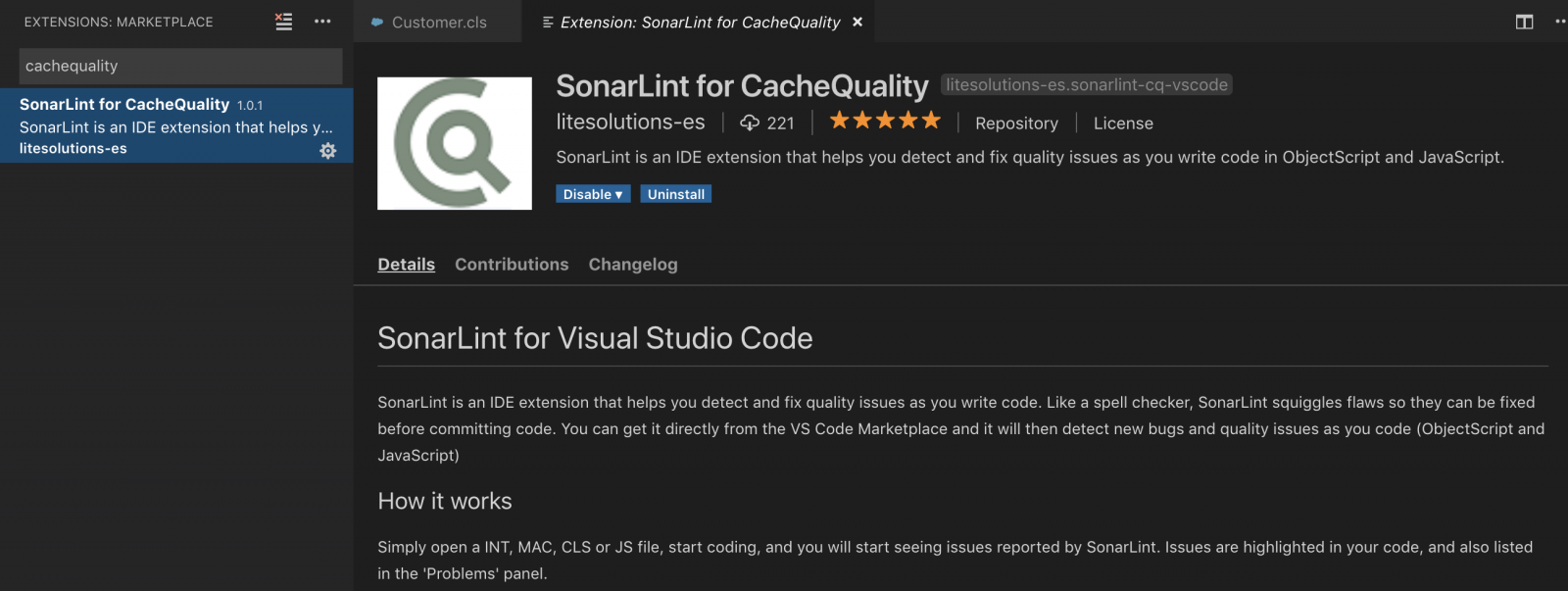Close the SonarLint extension tab

(x=857, y=22)
